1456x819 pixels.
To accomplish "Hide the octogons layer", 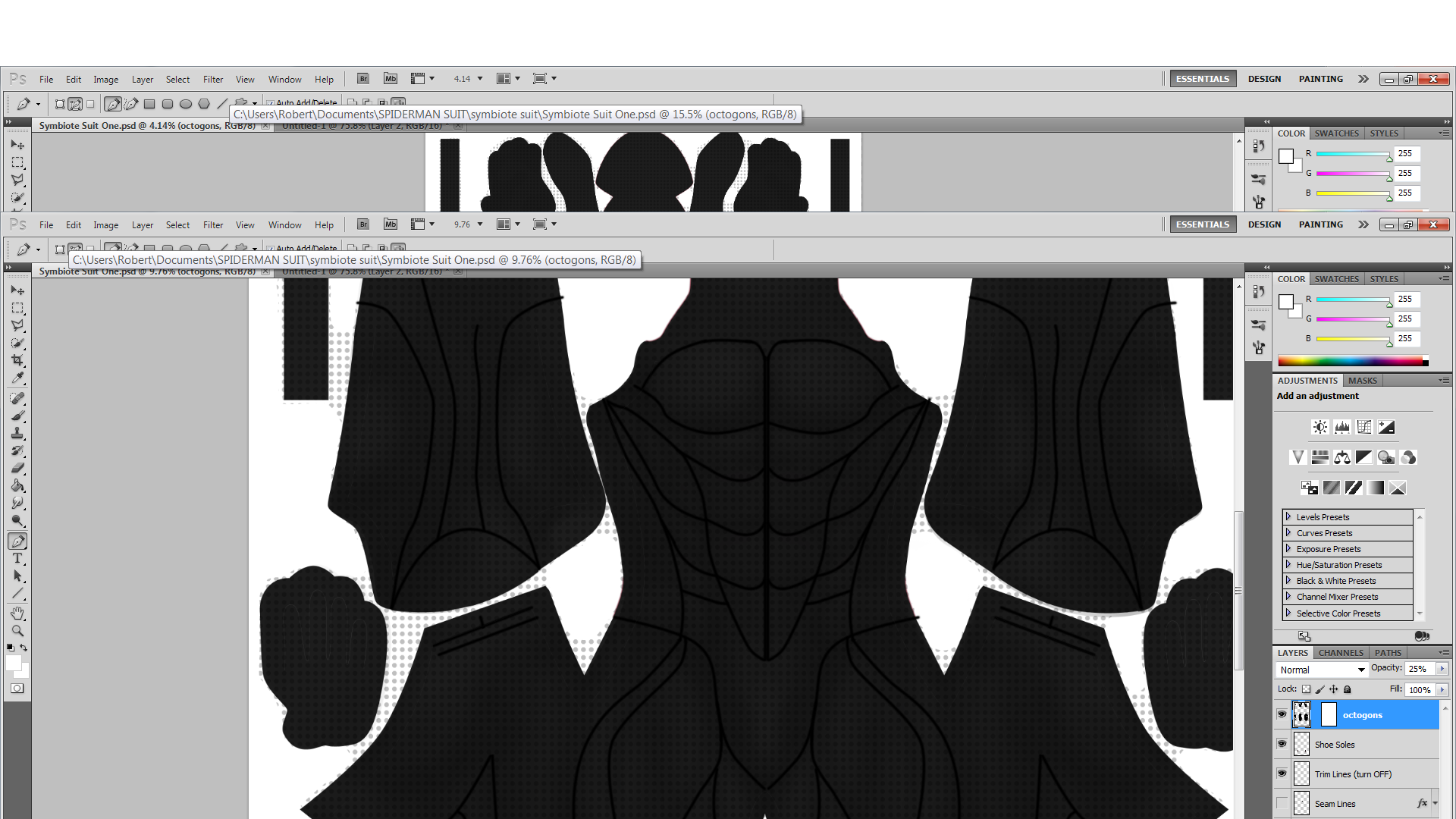I will point(1282,714).
